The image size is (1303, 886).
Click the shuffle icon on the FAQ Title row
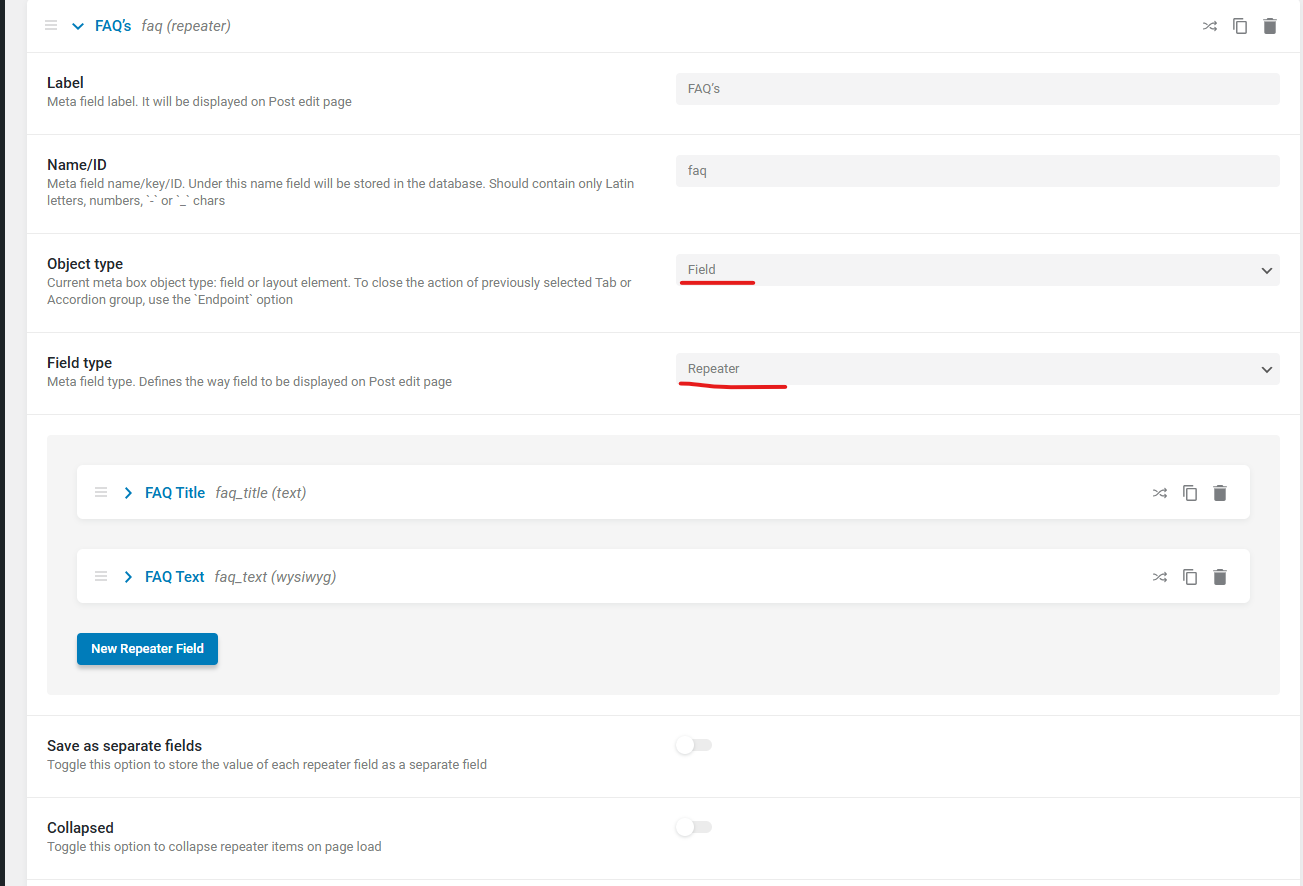pyautogui.click(x=1159, y=493)
